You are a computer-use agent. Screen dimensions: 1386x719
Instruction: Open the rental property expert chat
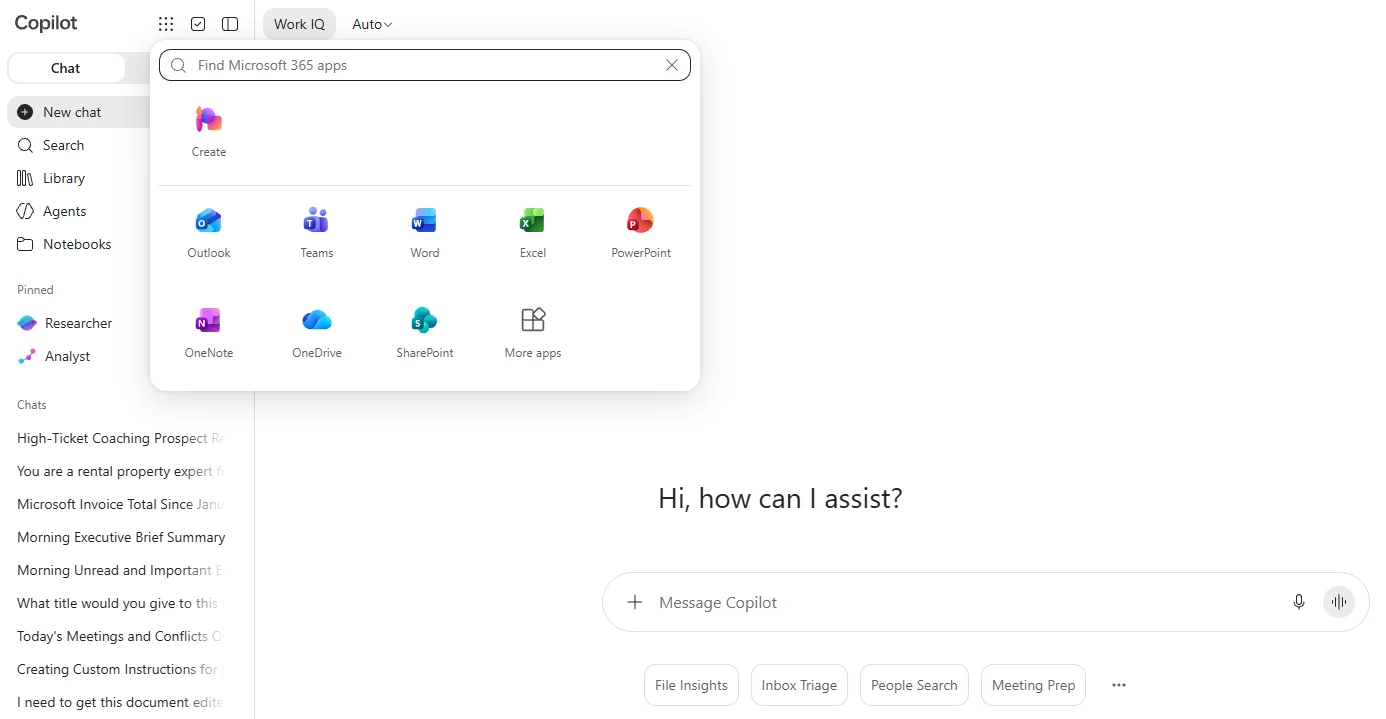(x=120, y=471)
